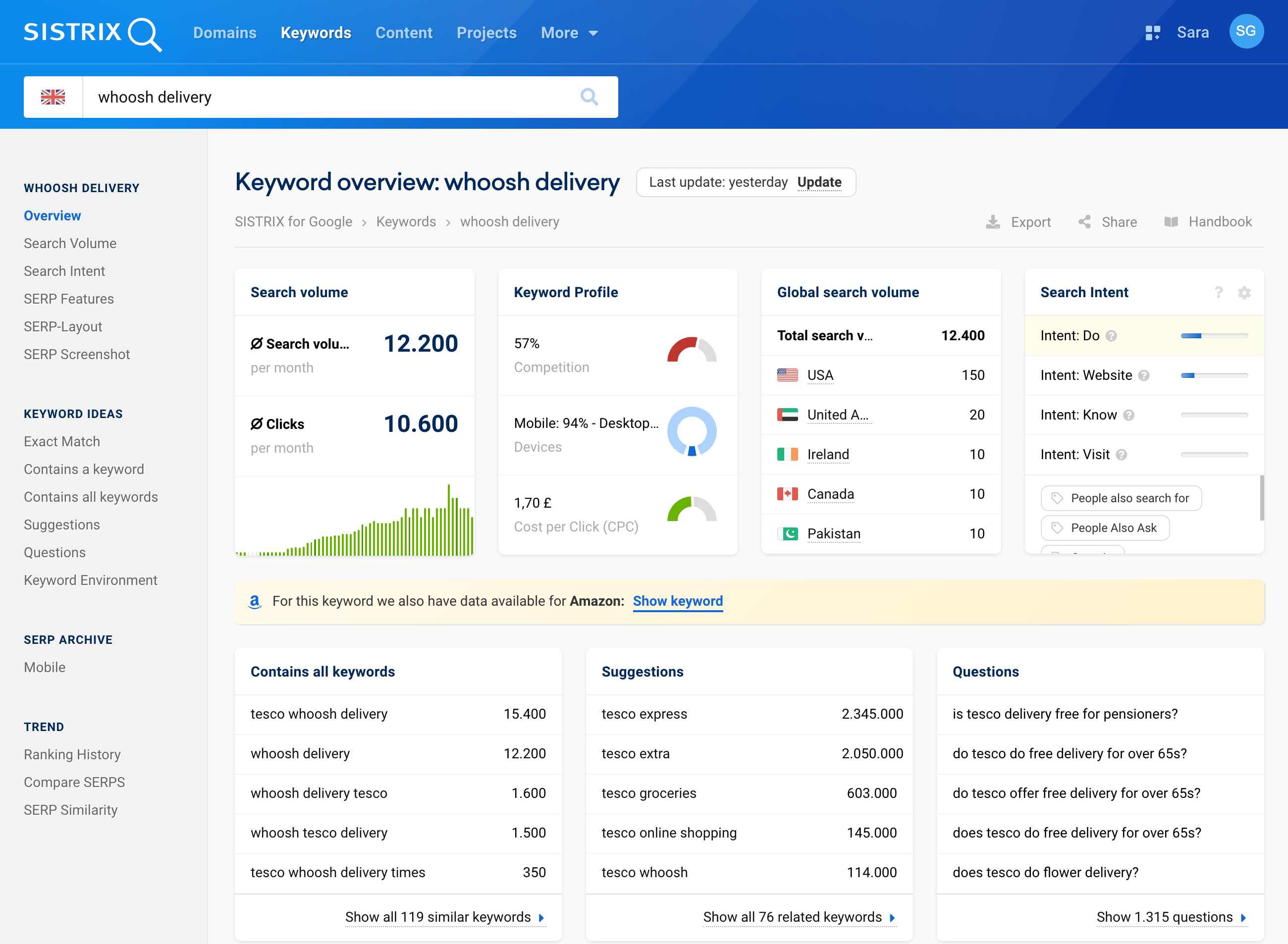
Task: Open Compare SERPS in sidebar
Action: pos(74,782)
